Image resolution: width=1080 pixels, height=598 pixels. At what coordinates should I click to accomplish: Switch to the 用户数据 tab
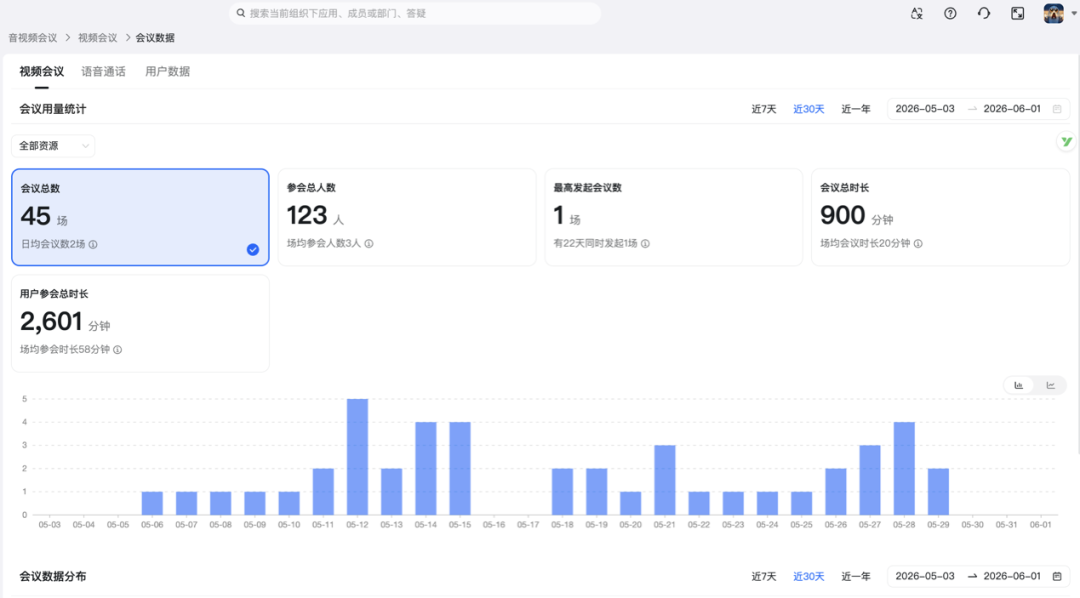(167, 72)
